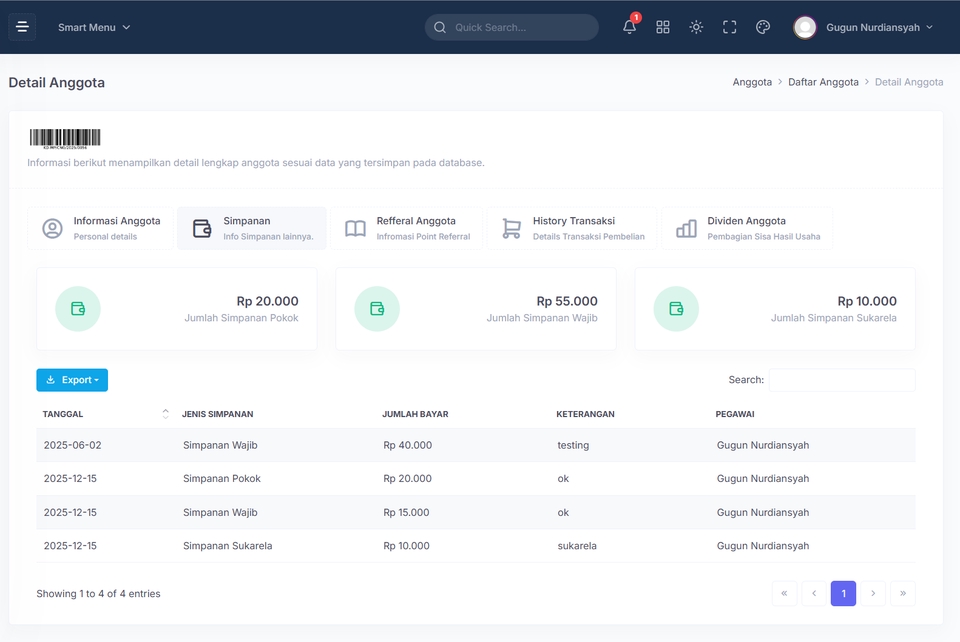Click the 'sukarela' keterangan cell
This screenshot has height=642, width=960.
577,546
